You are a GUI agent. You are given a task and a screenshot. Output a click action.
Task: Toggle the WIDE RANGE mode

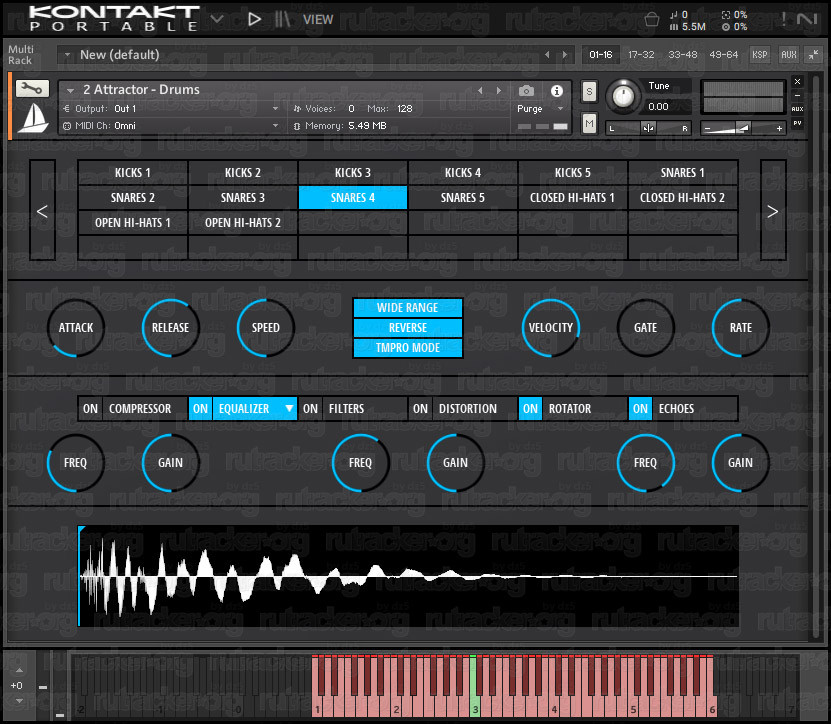click(408, 308)
